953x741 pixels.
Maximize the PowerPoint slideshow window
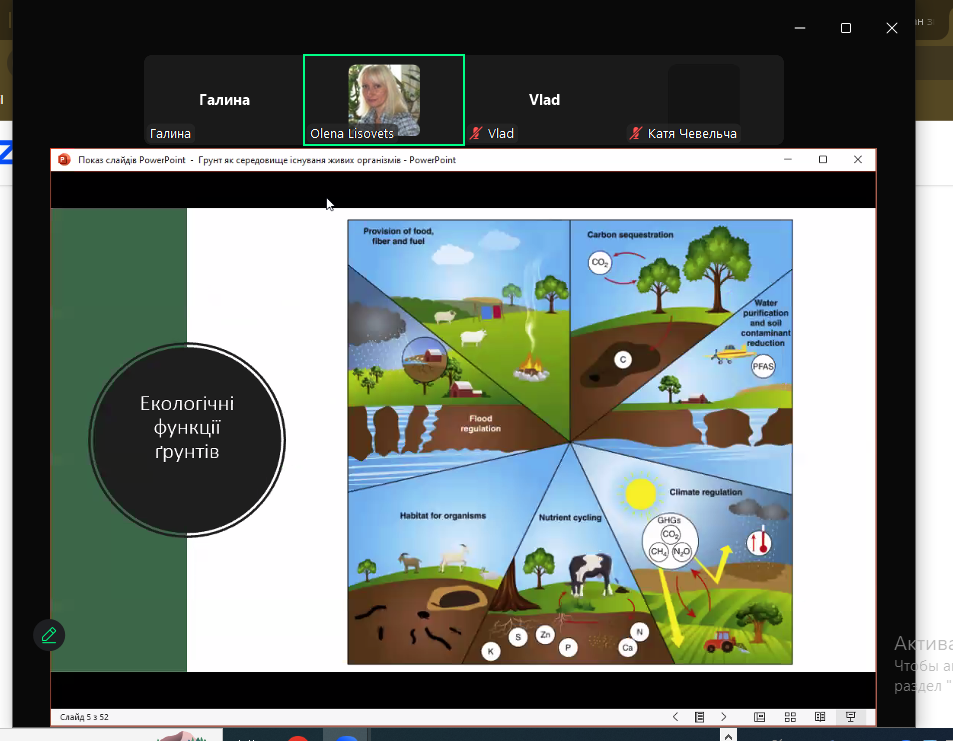pos(823,160)
